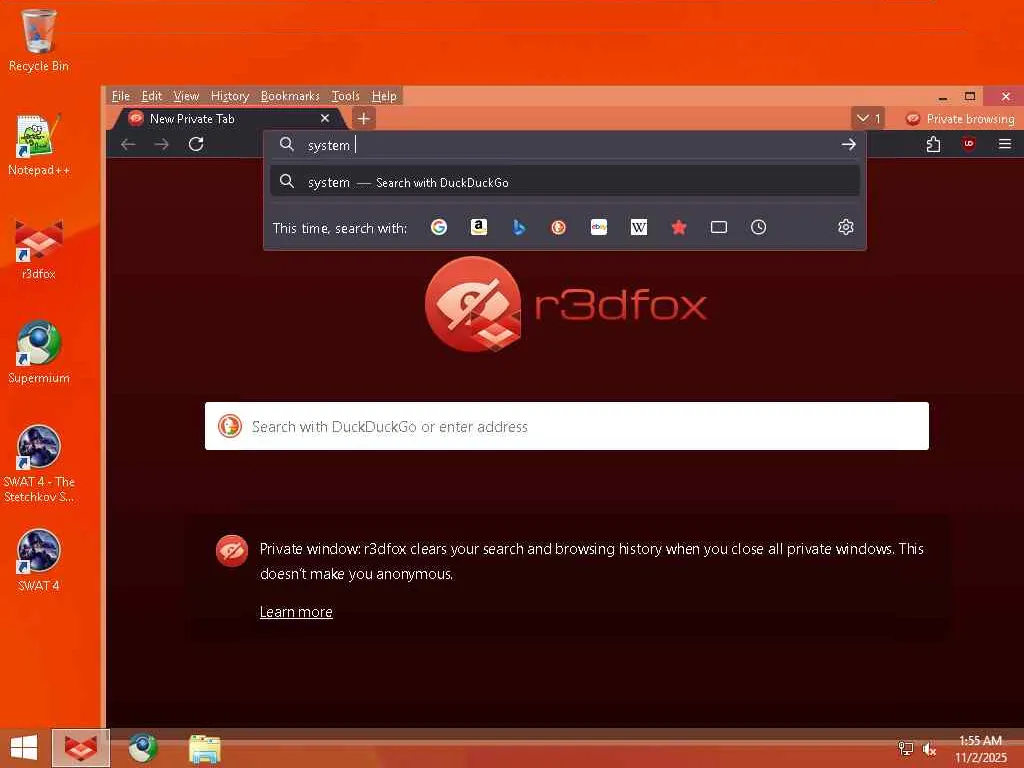The height and width of the screenshot is (768, 1024).
Task: Search this time with eBay icon
Action: click(599, 227)
